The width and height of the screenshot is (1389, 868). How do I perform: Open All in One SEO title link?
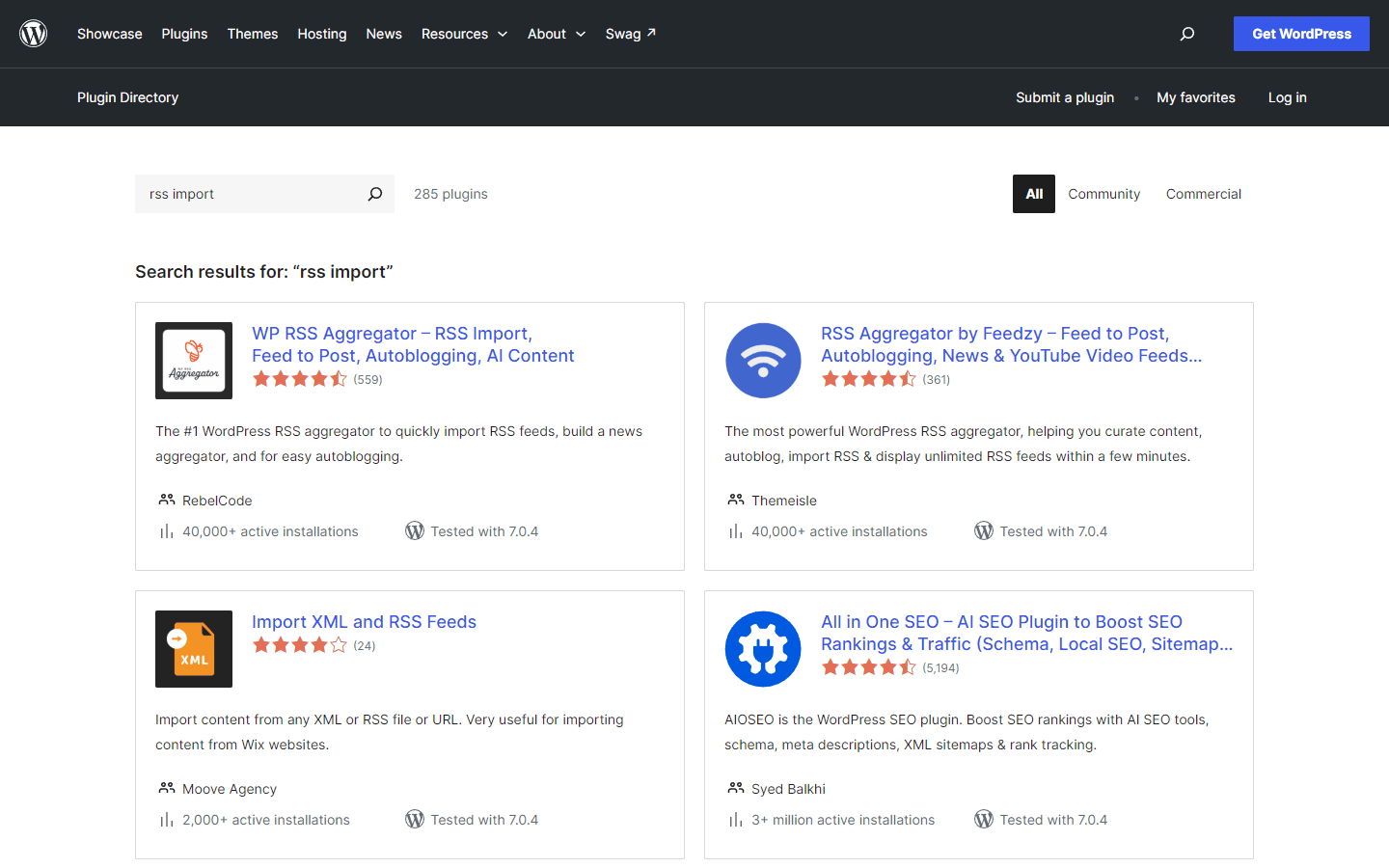1027,633
